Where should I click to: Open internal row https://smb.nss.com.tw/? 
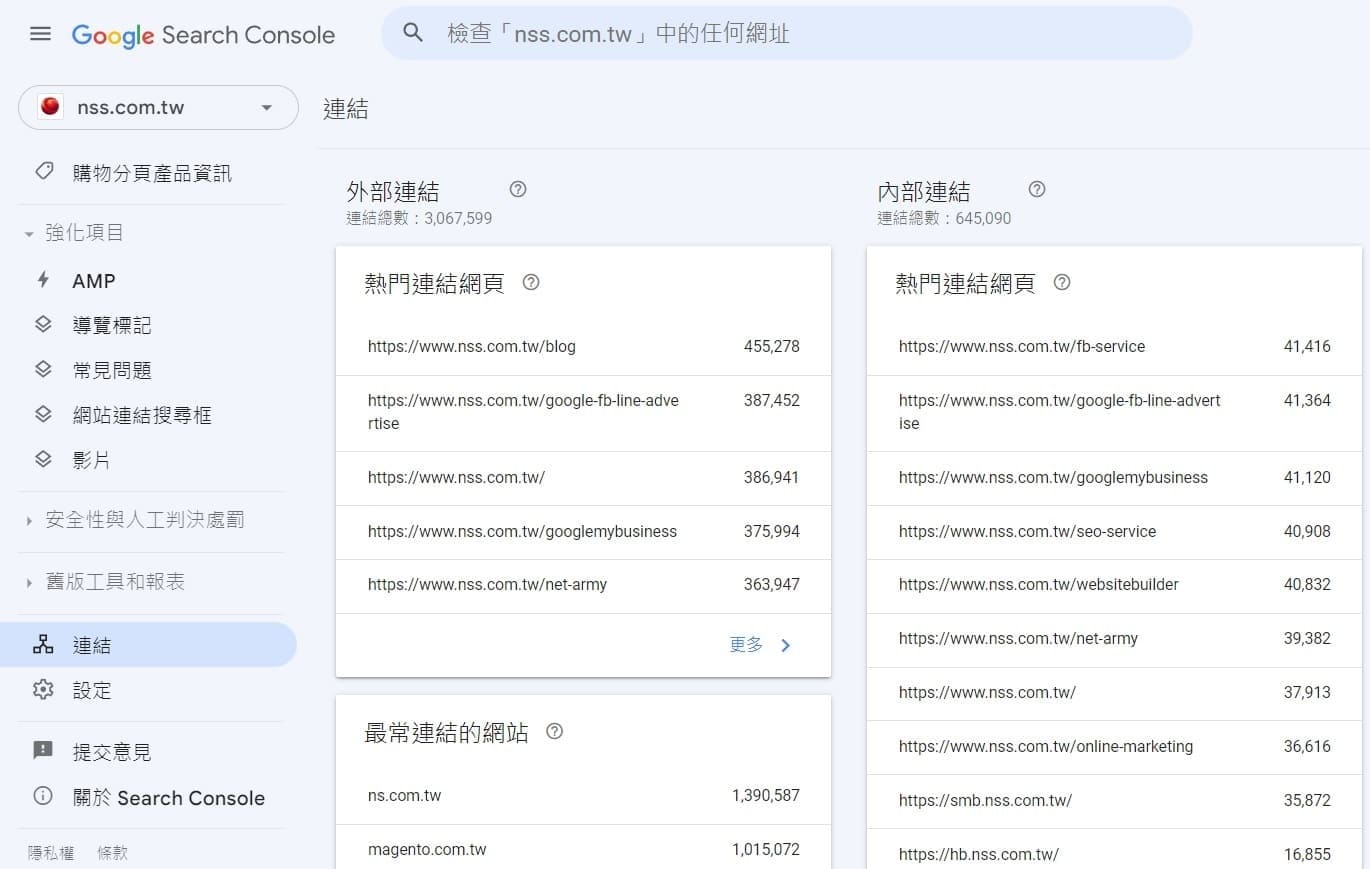(1114, 802)
